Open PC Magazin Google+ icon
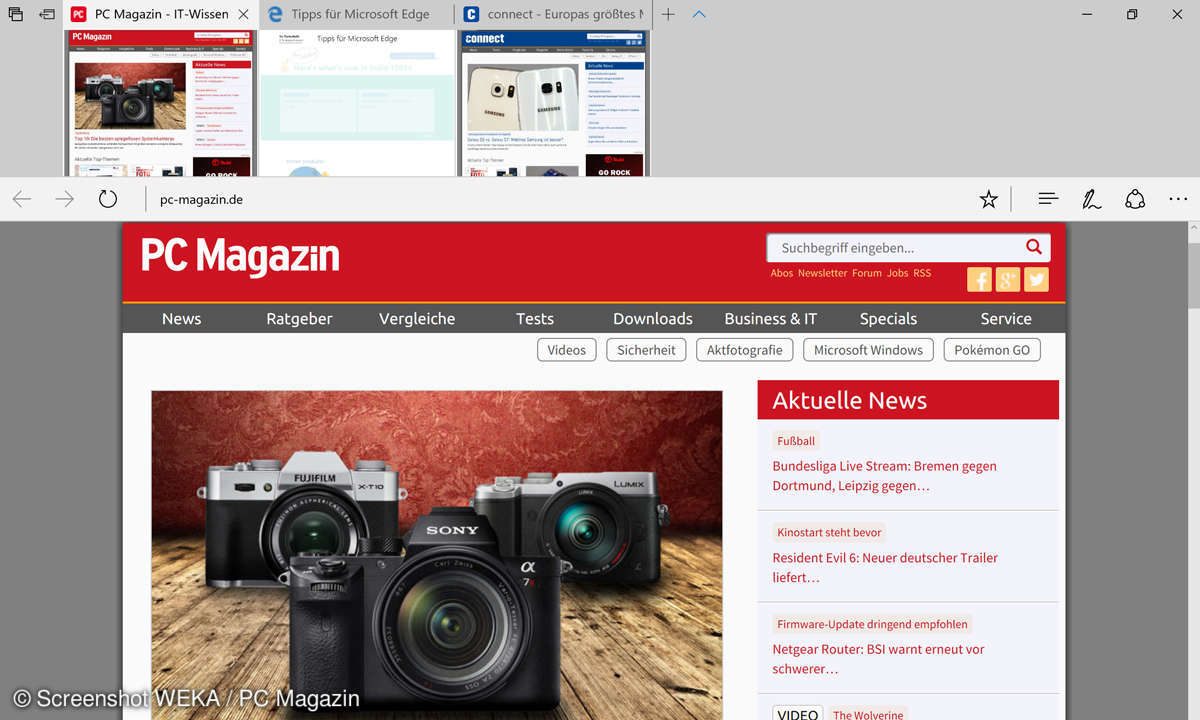 tap(1008, 279)
